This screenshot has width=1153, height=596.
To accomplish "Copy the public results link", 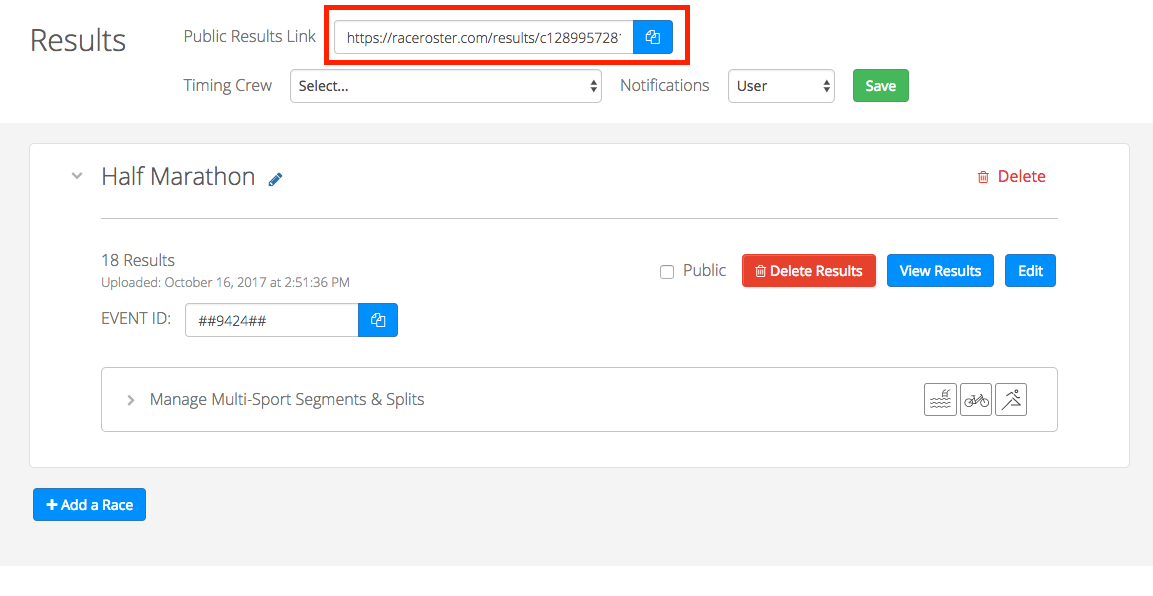I will 653,37.
